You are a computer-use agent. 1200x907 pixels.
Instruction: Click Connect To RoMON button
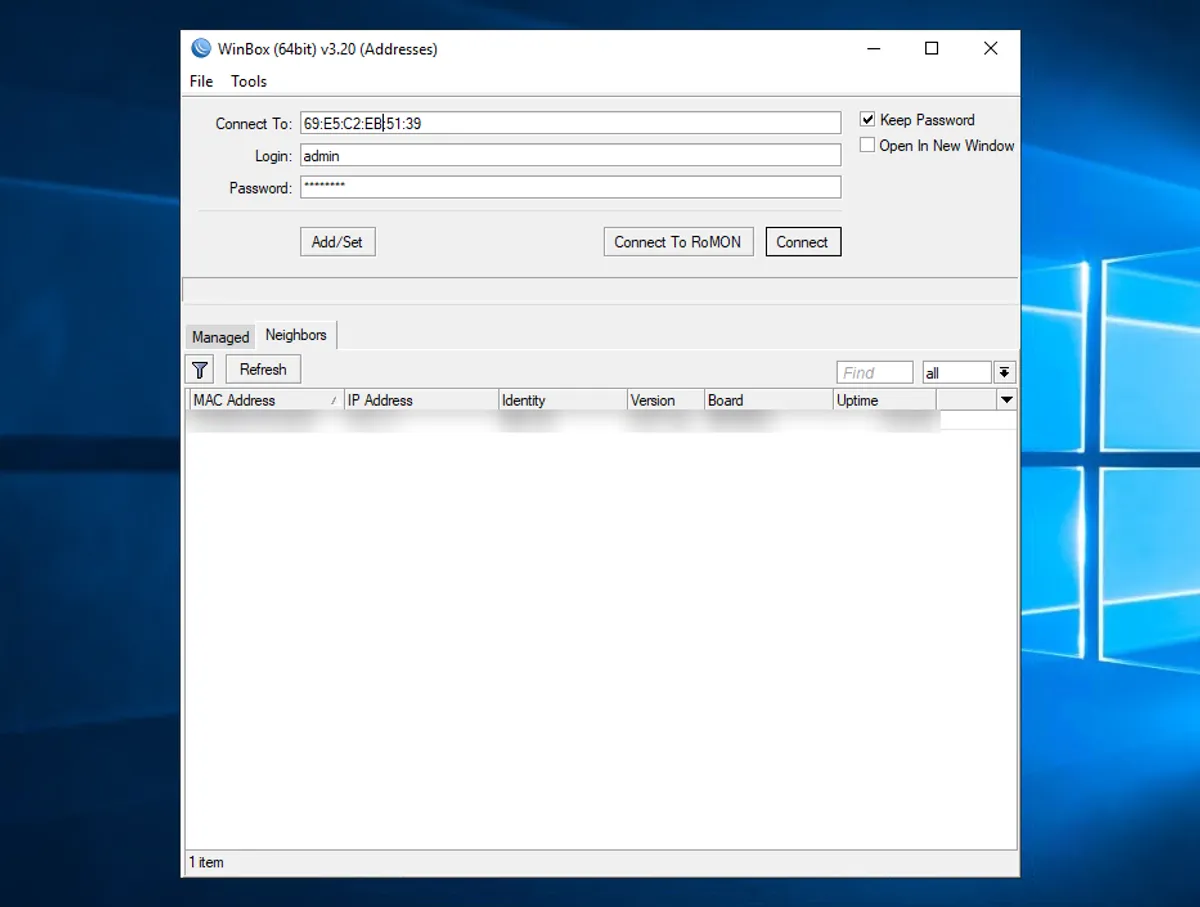[x=678, y=242]
